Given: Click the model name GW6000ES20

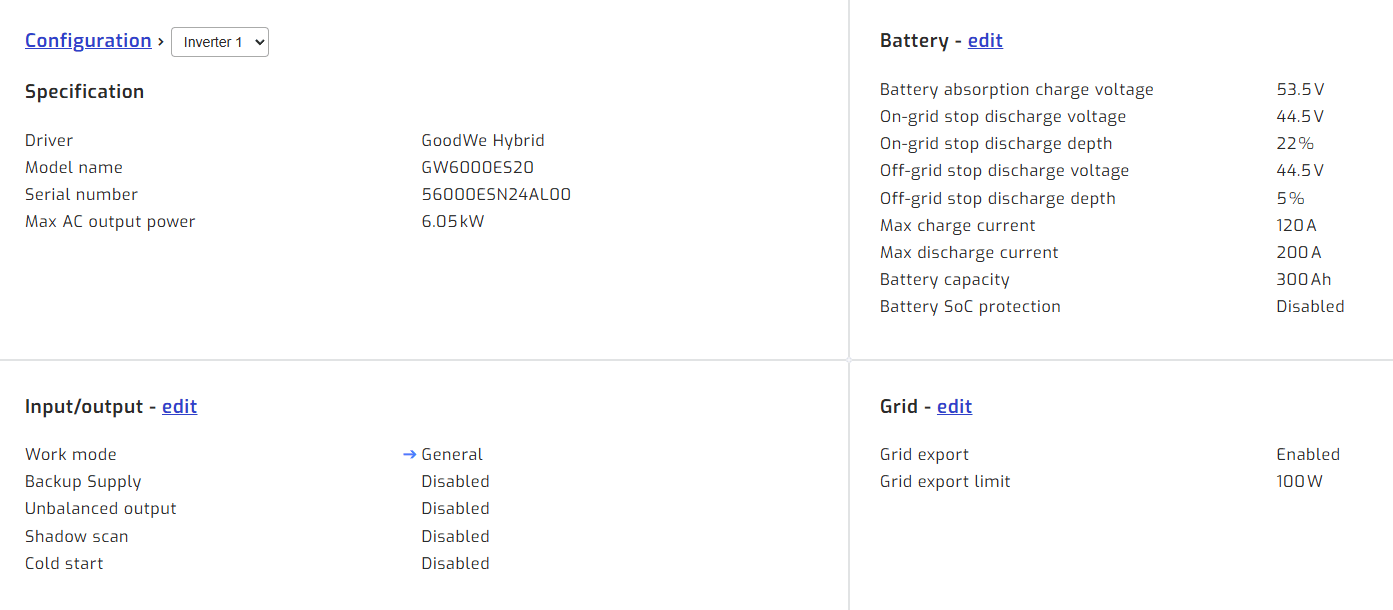Looking at the screenshot, I should [477, 168].
